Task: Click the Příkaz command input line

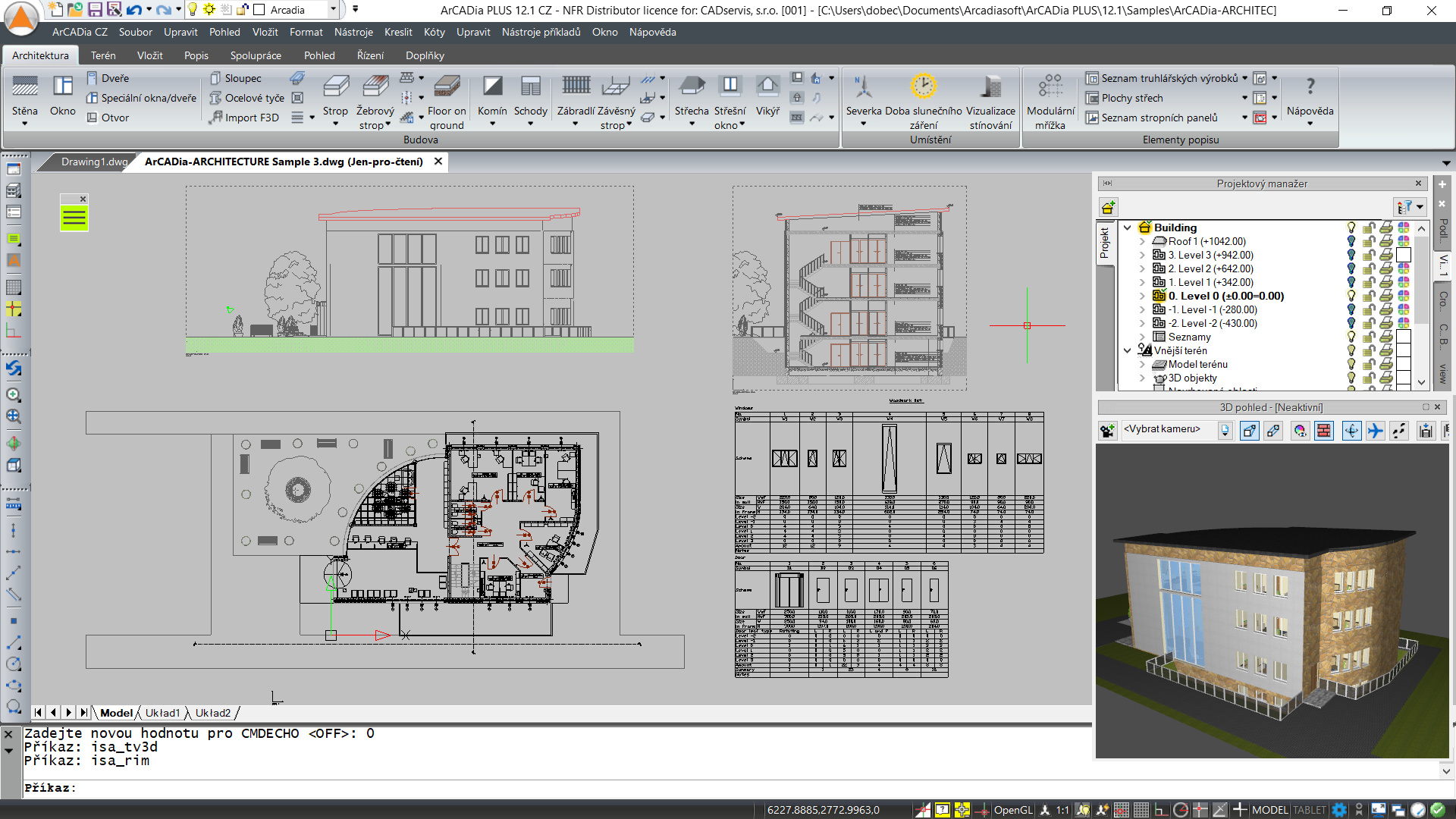Action: click(557, 788)
